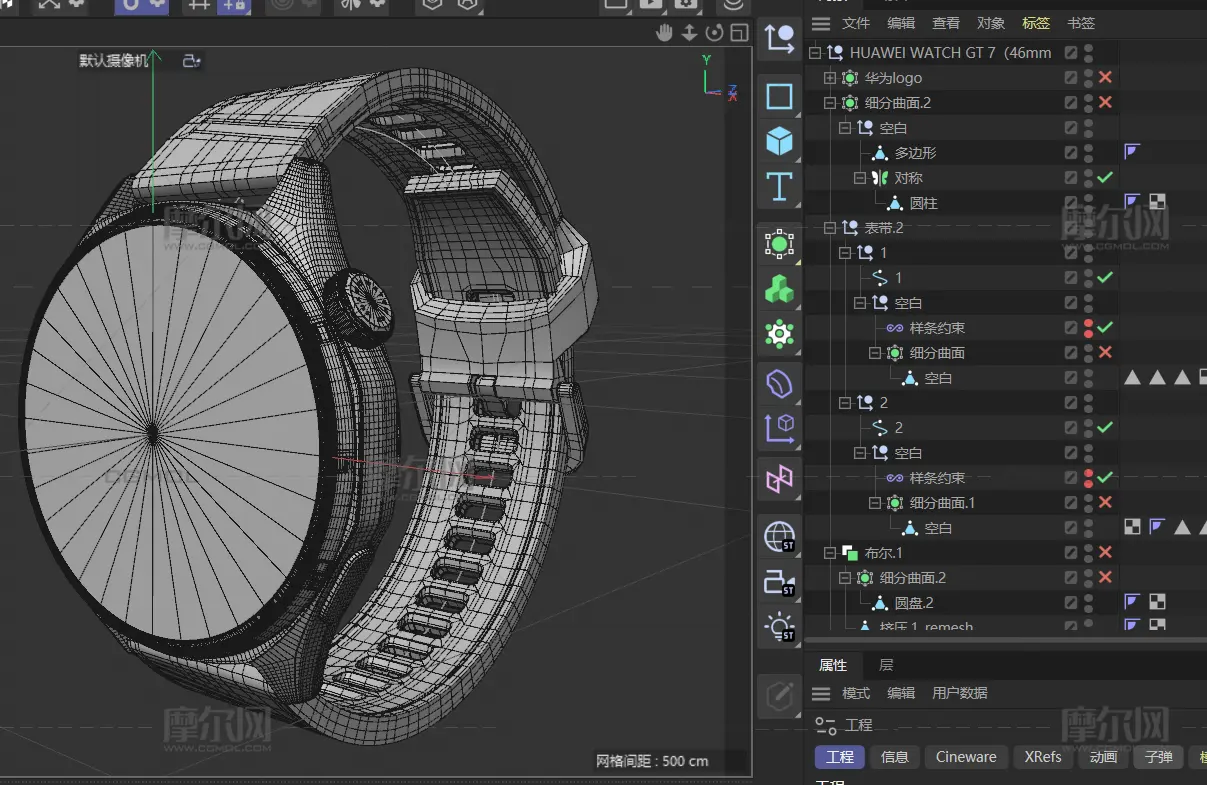The width and height of the screenshot is (1207, 785).
Task: Open the green cubes Volume tool icon
Action: [x=779, y=289]
